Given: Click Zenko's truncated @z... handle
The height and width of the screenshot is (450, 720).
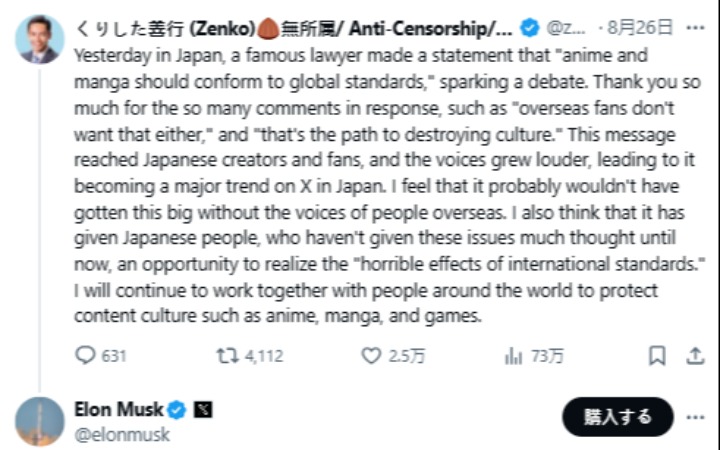Looking at the screenshot, I should click(564, 27).
